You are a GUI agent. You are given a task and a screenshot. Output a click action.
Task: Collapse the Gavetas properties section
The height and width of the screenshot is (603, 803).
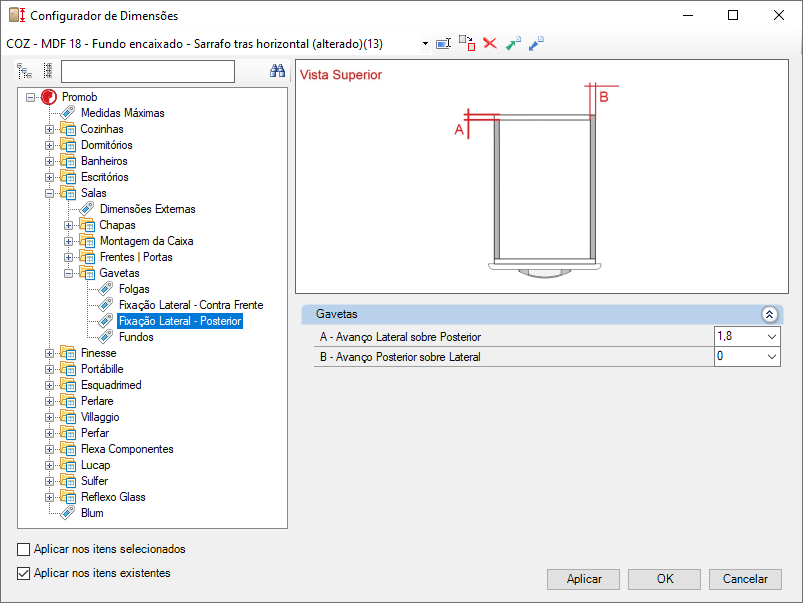click(x=769, y=314)
